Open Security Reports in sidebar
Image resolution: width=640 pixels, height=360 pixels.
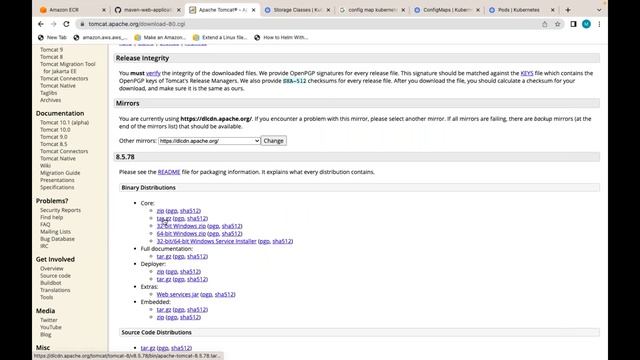coord(60,210)
